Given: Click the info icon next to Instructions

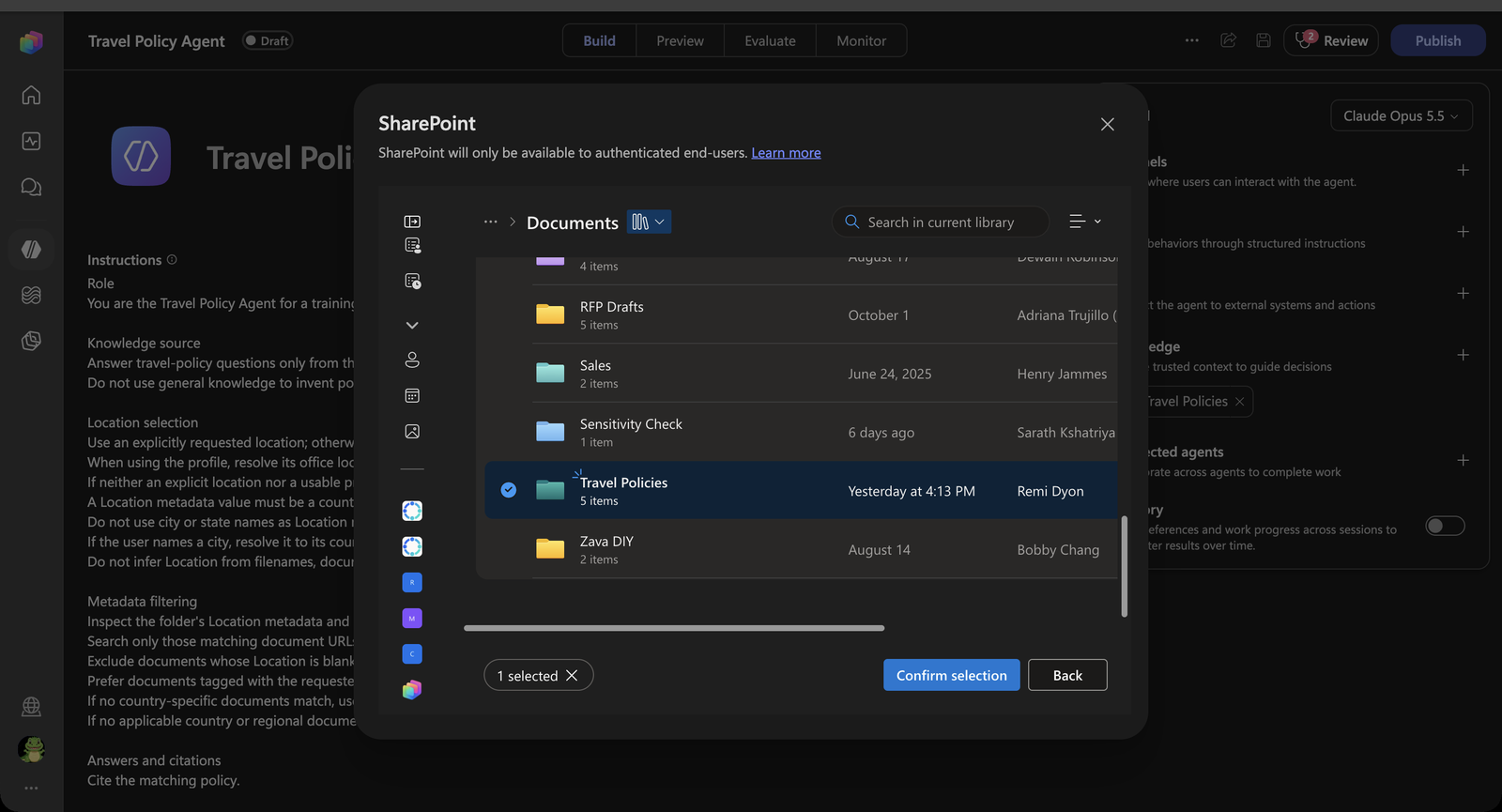Looking at the screenshot, I should 172,260.
